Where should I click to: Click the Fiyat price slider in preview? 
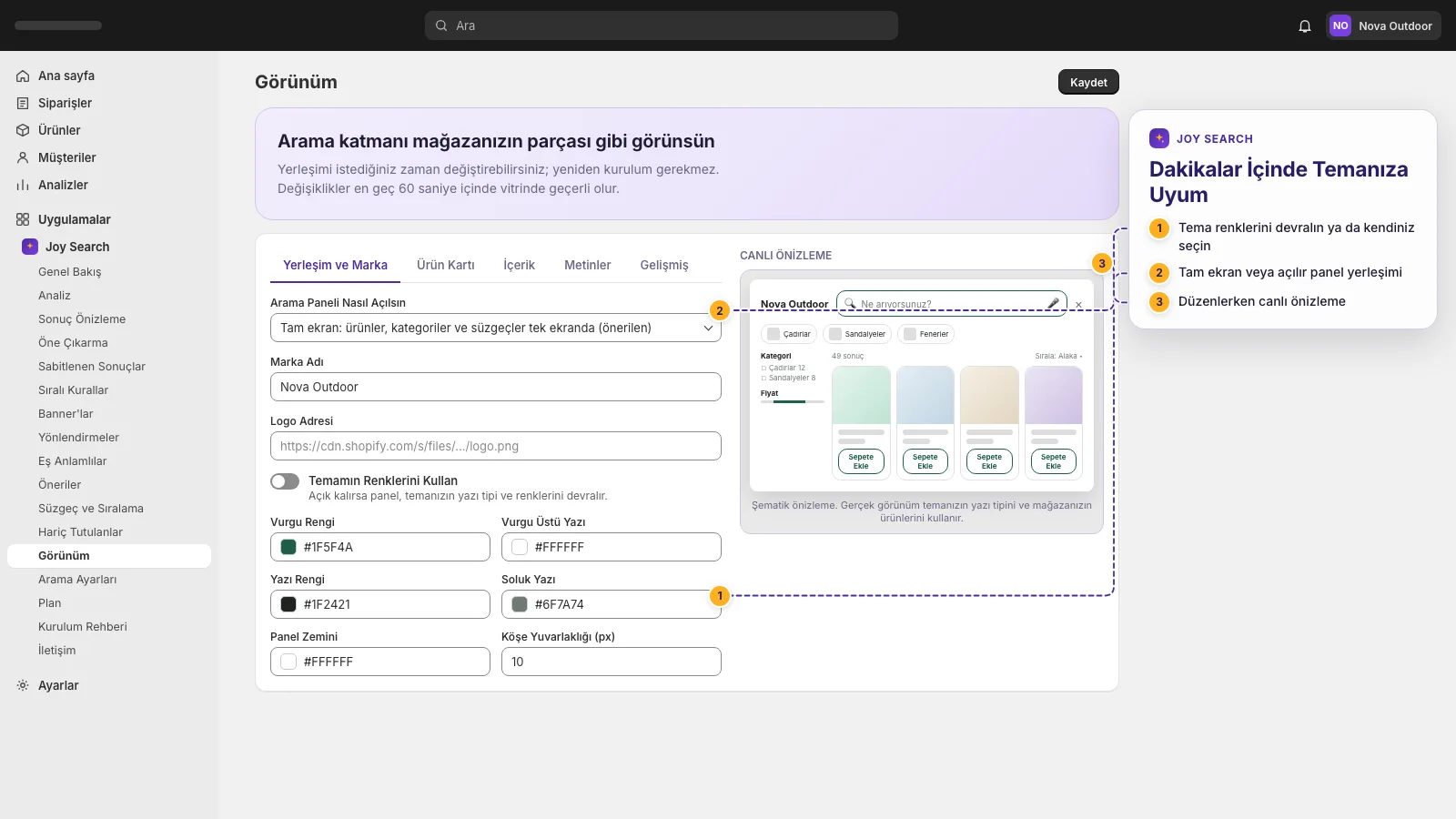[793, 401]
